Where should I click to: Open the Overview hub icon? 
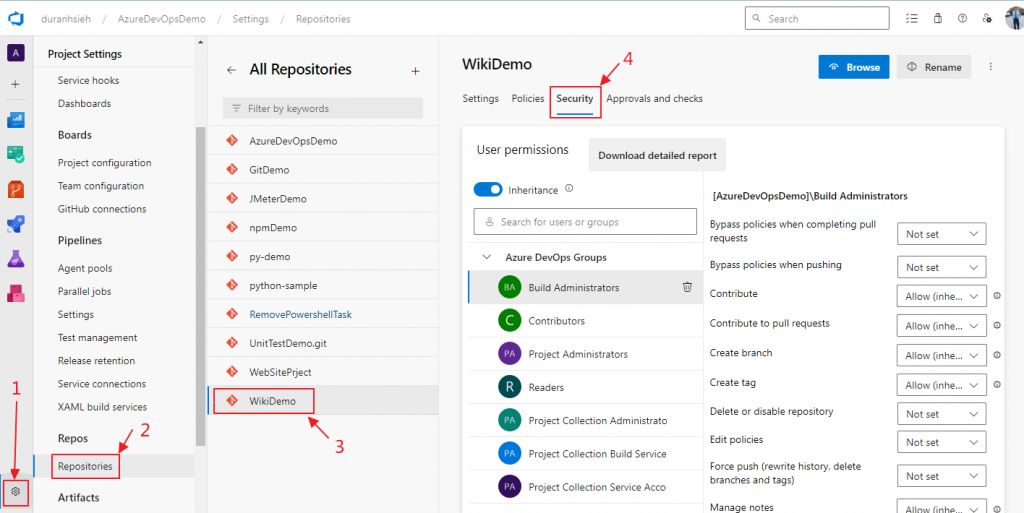point(16,120)
